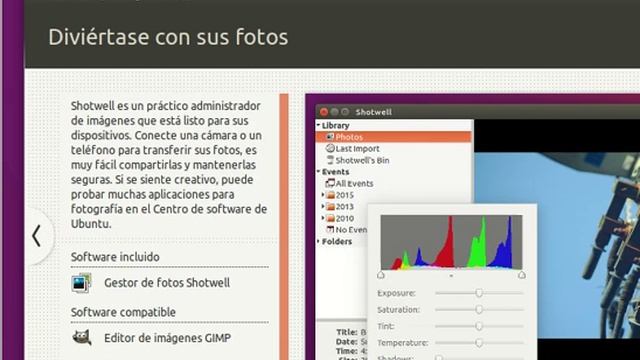Click the GIMP mascot icon

82,338
